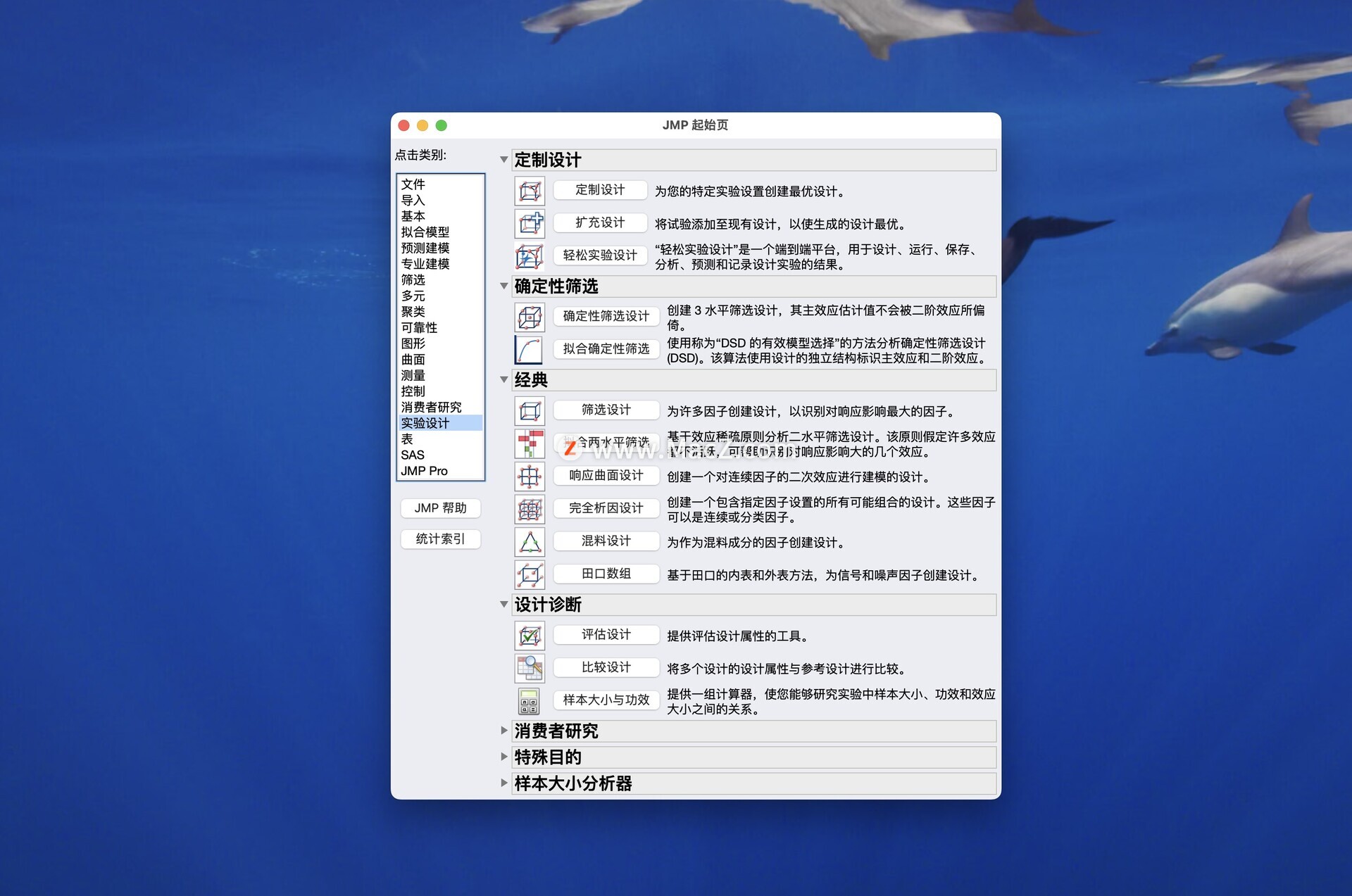
Task: Click the 样本大小与功效 button
Action: (606, 700)
